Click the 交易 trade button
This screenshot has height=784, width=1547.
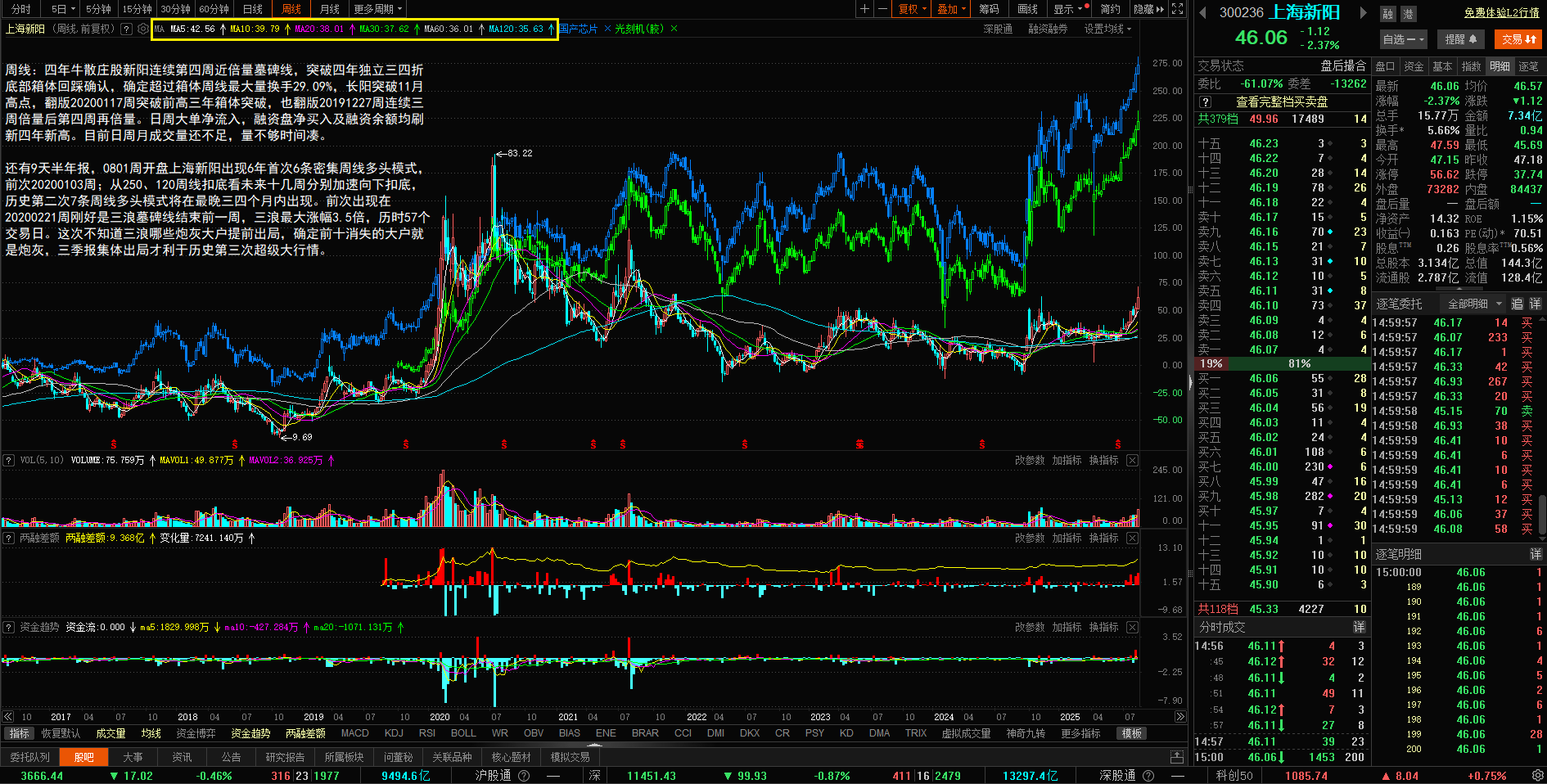click(x=1519, y=39)
